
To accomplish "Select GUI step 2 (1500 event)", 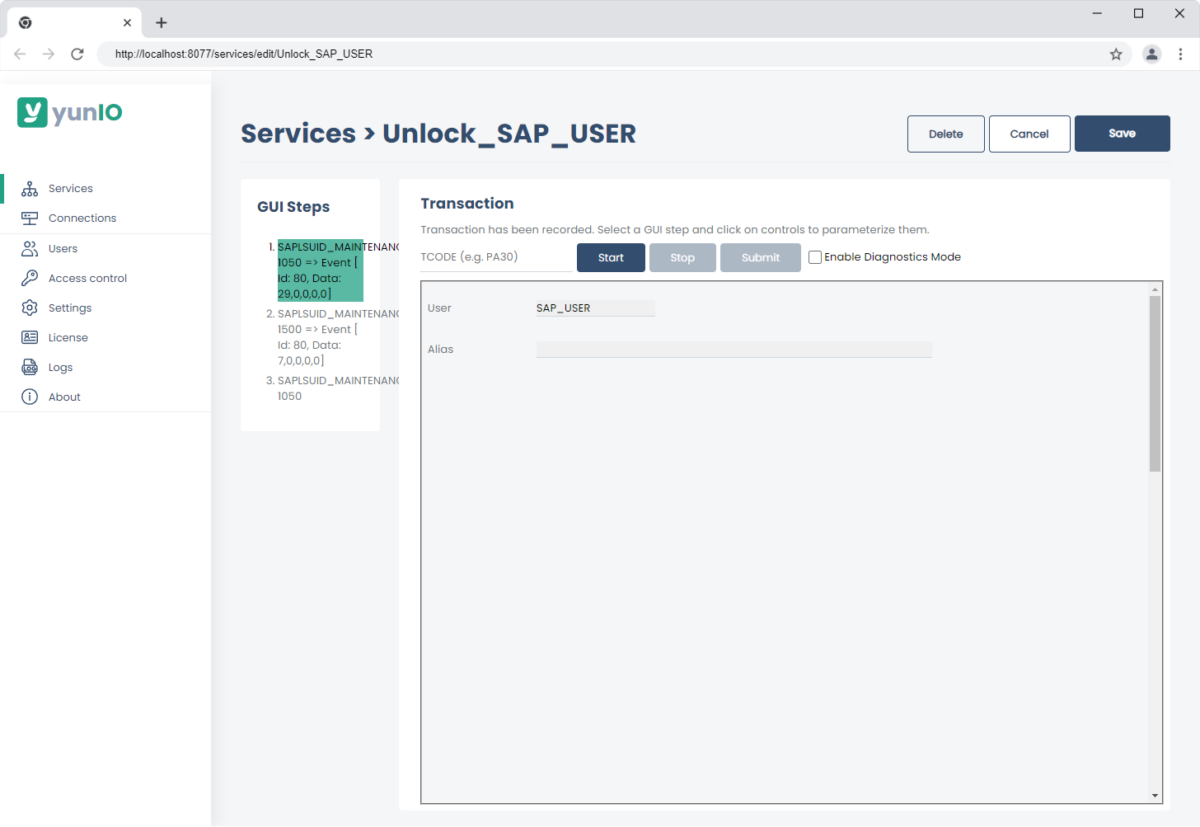I will tap(320, 337).
